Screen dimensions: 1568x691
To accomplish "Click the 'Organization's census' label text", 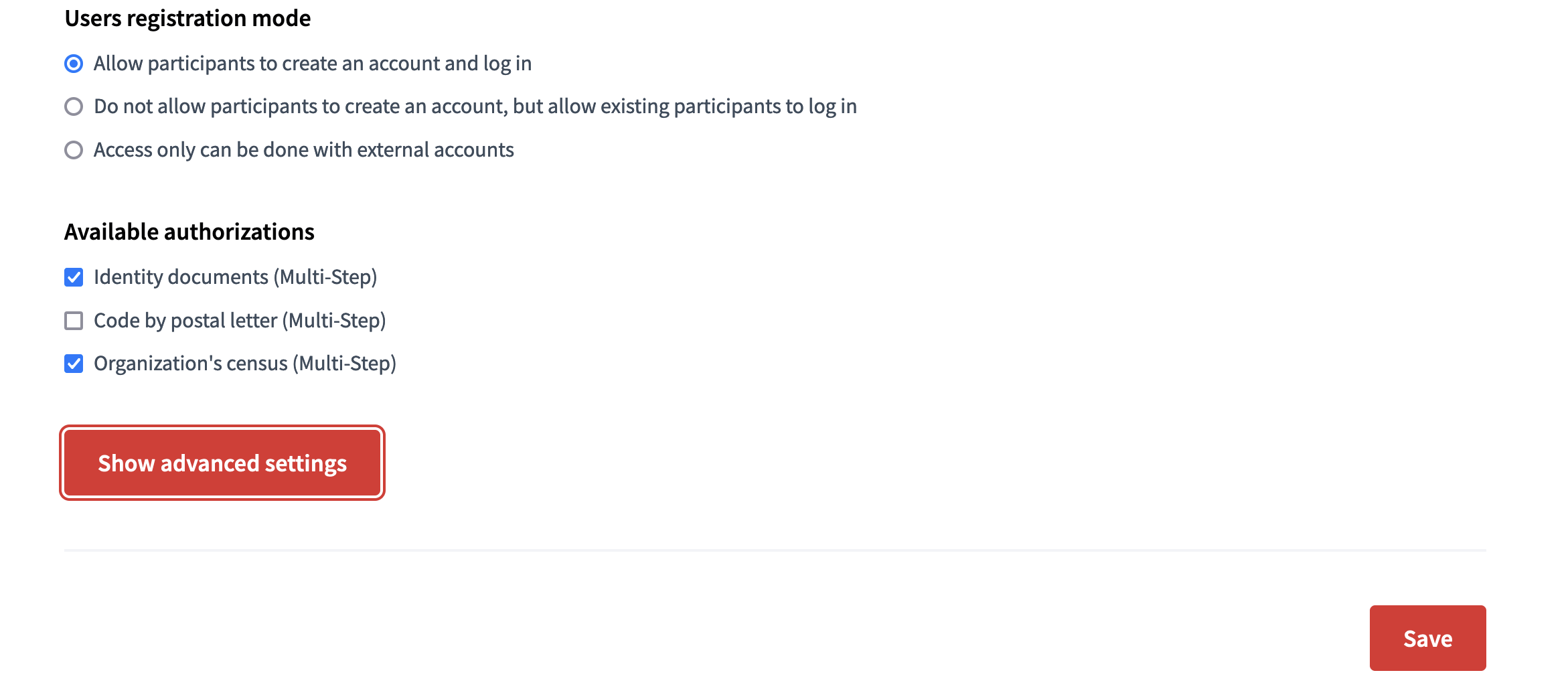I will point(190,364).
